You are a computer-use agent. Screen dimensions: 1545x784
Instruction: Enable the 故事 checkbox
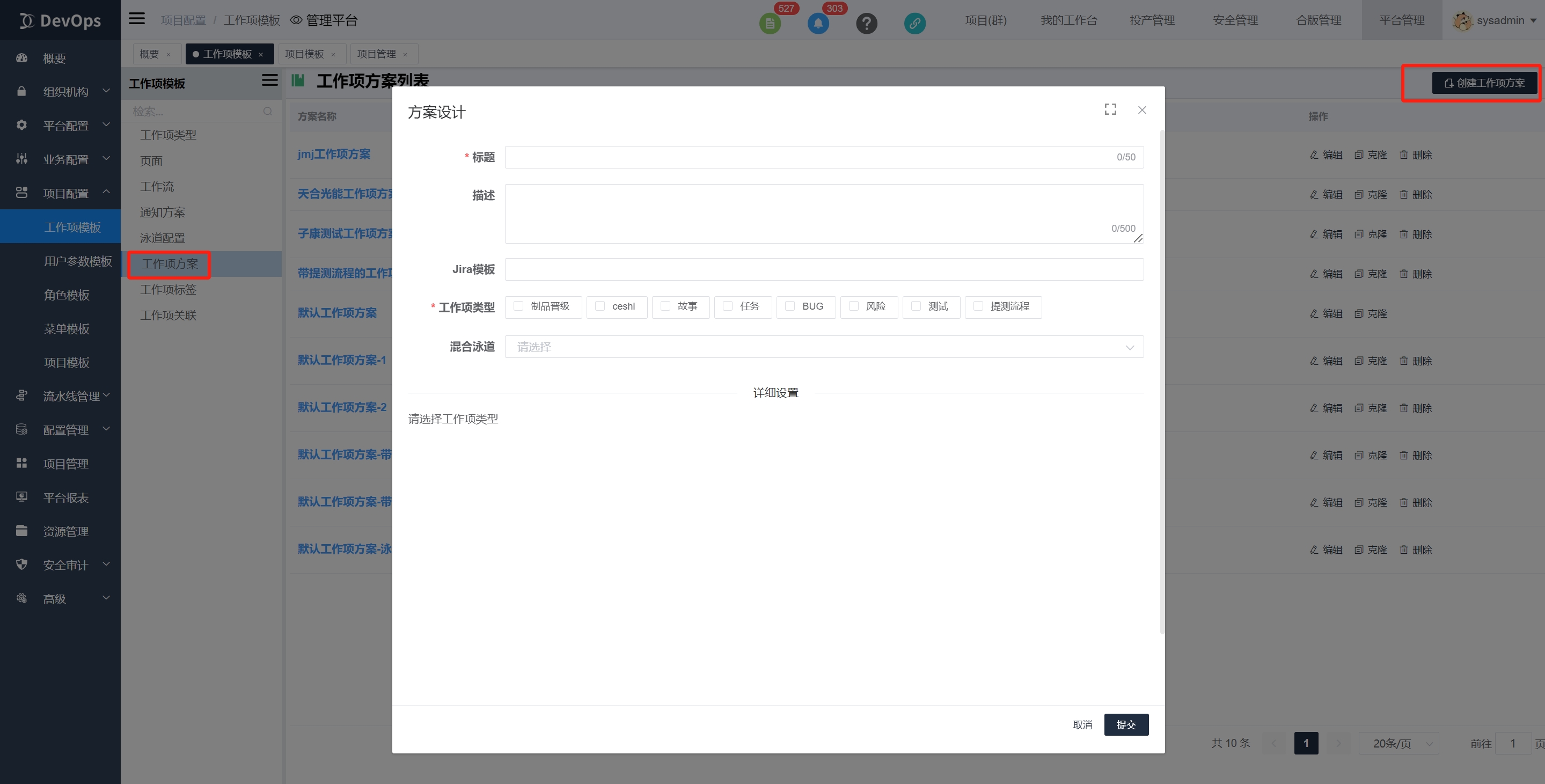pyautogui.click(x=664, y=306)
